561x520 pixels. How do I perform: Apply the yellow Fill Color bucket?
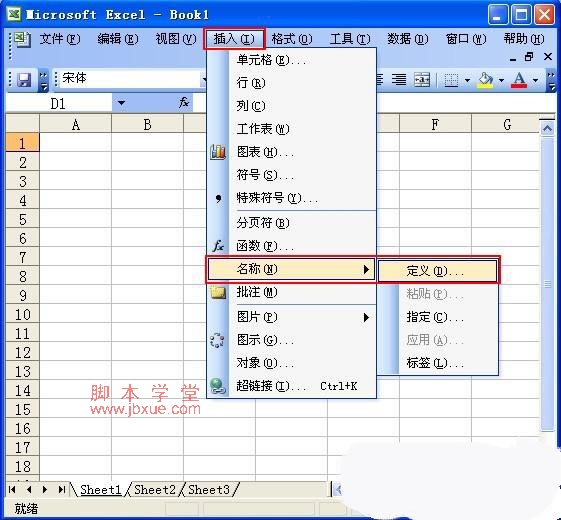(485, 80)
